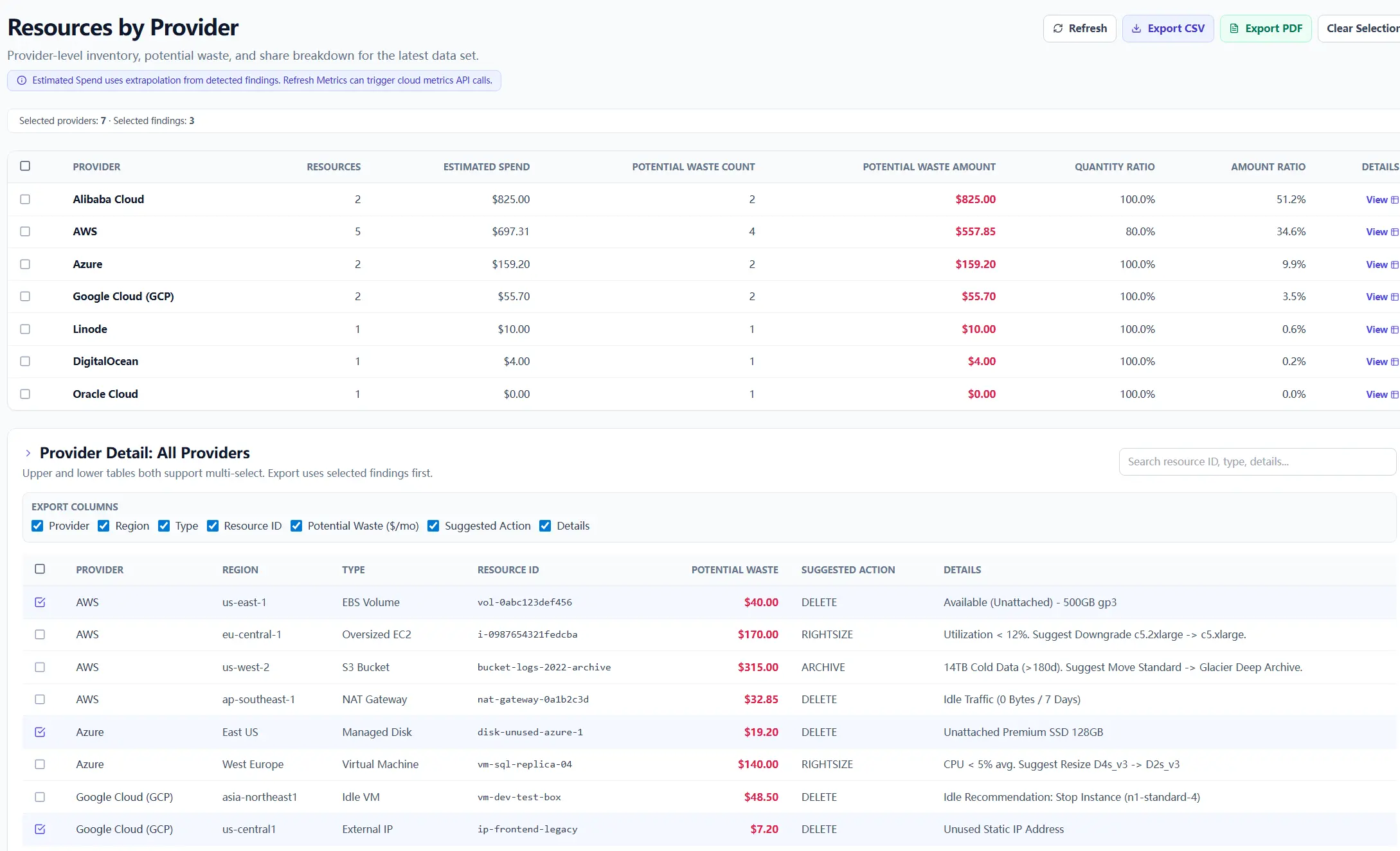Click the Potential Waste Amount column header
The height and width of the screenshot is (851, 1400).
pyautogui.click(x=929, y=167)
